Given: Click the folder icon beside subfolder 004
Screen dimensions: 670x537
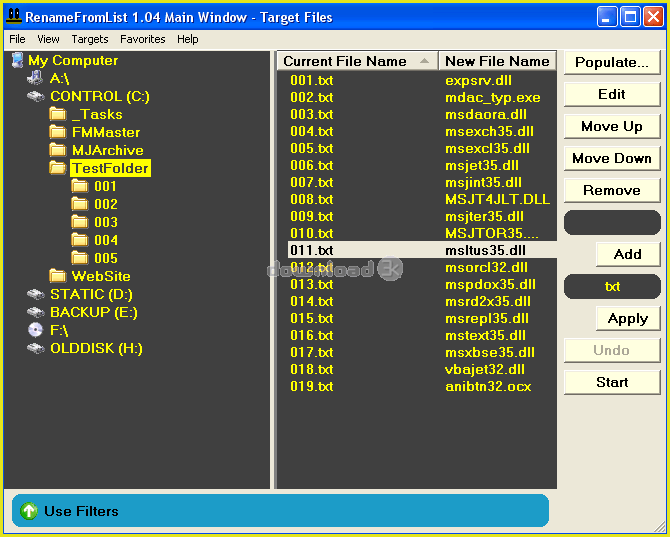Looking at the screenshot, I should 80,240.
